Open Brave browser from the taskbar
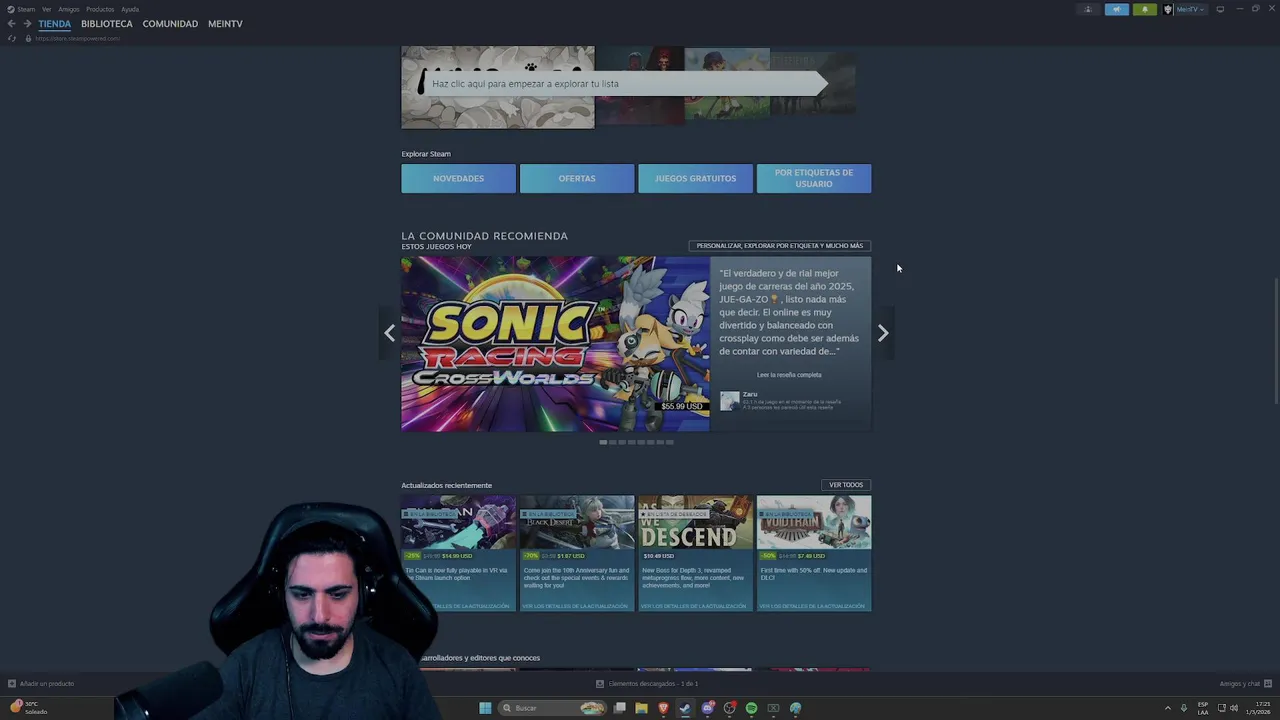Viewport: 1280px width, 720px height. click(x=663, y=708)
